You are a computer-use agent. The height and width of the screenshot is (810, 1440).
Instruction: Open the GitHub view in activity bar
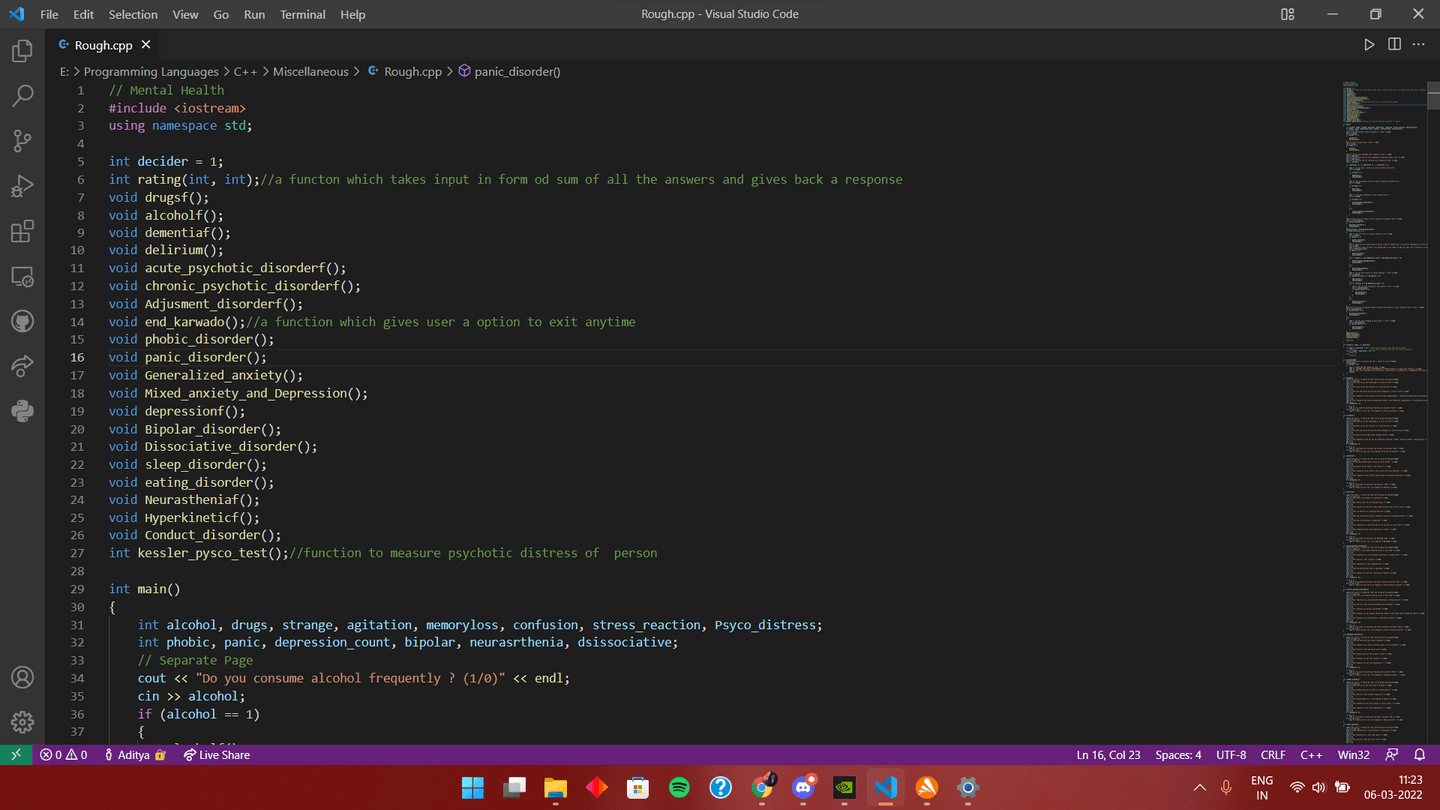pyautogui.click(x=22, y=321)
